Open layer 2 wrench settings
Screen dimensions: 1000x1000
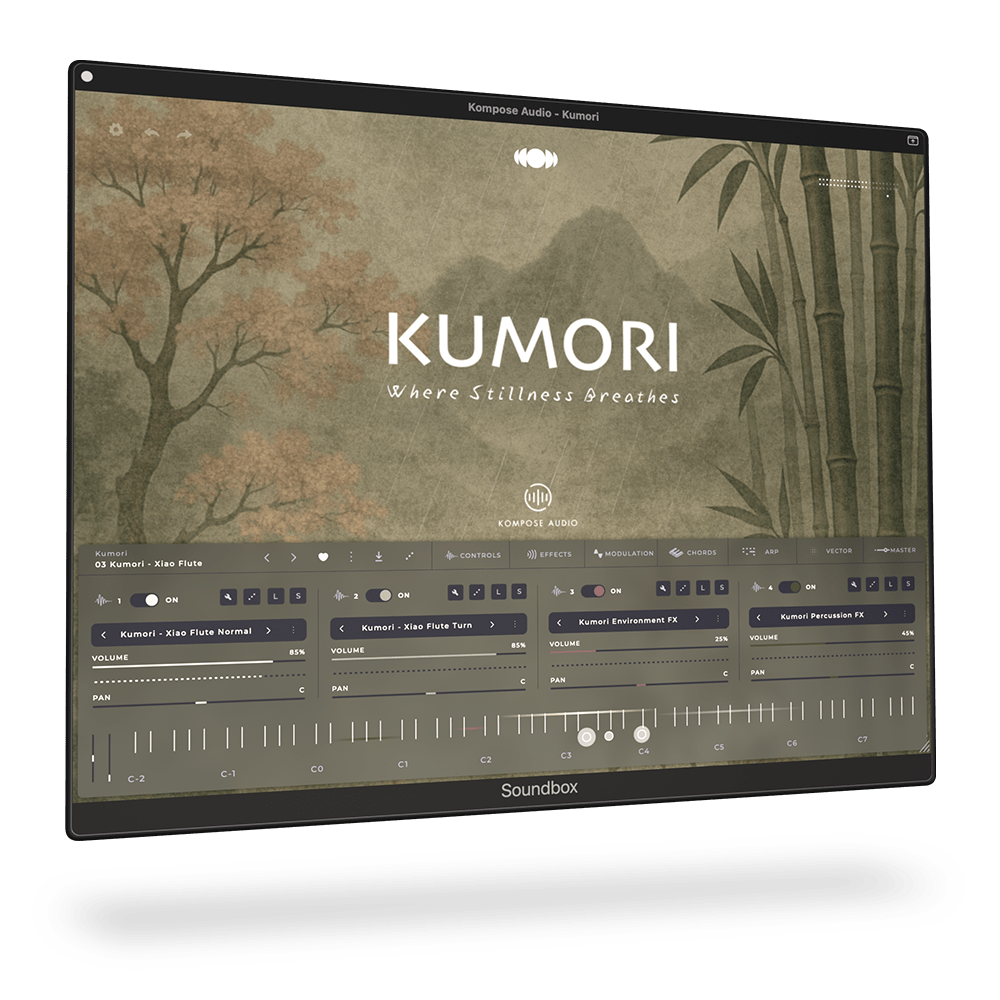[x=455, y=592]
